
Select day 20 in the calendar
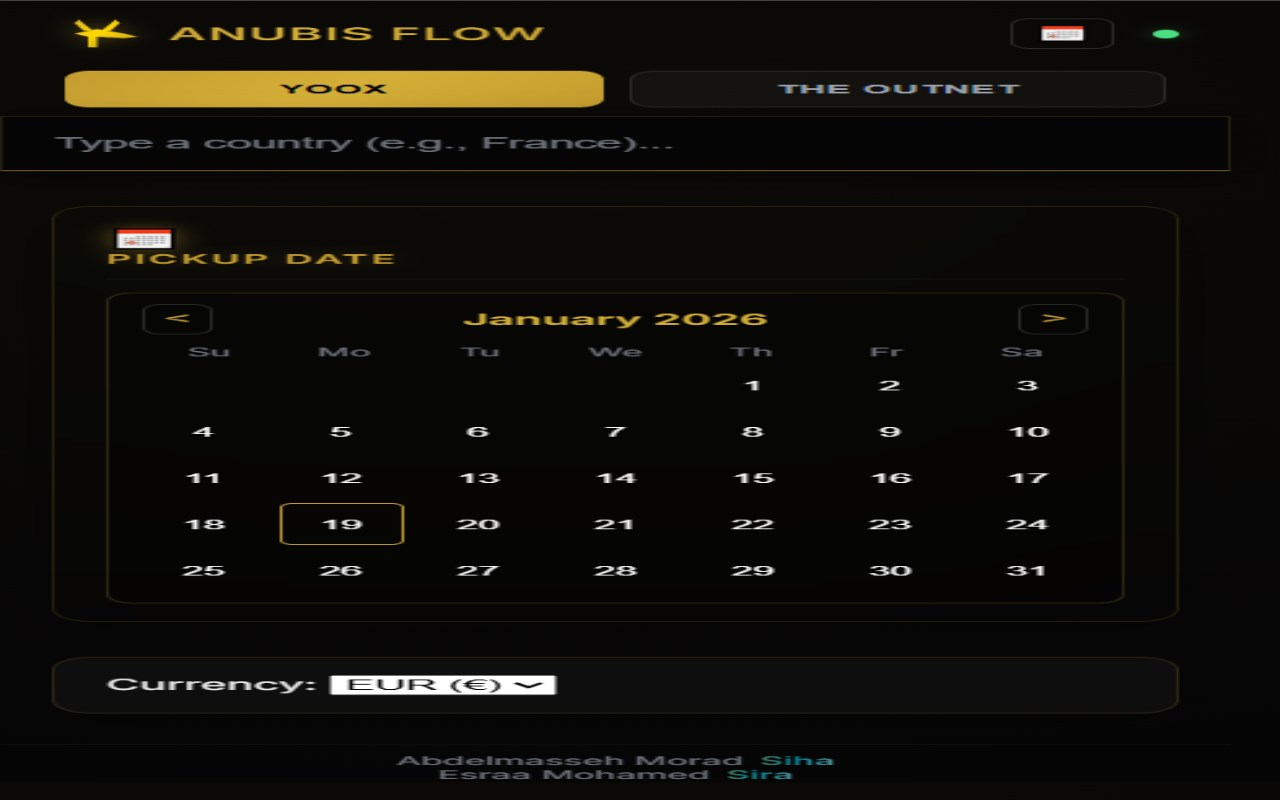pos(478,524)
